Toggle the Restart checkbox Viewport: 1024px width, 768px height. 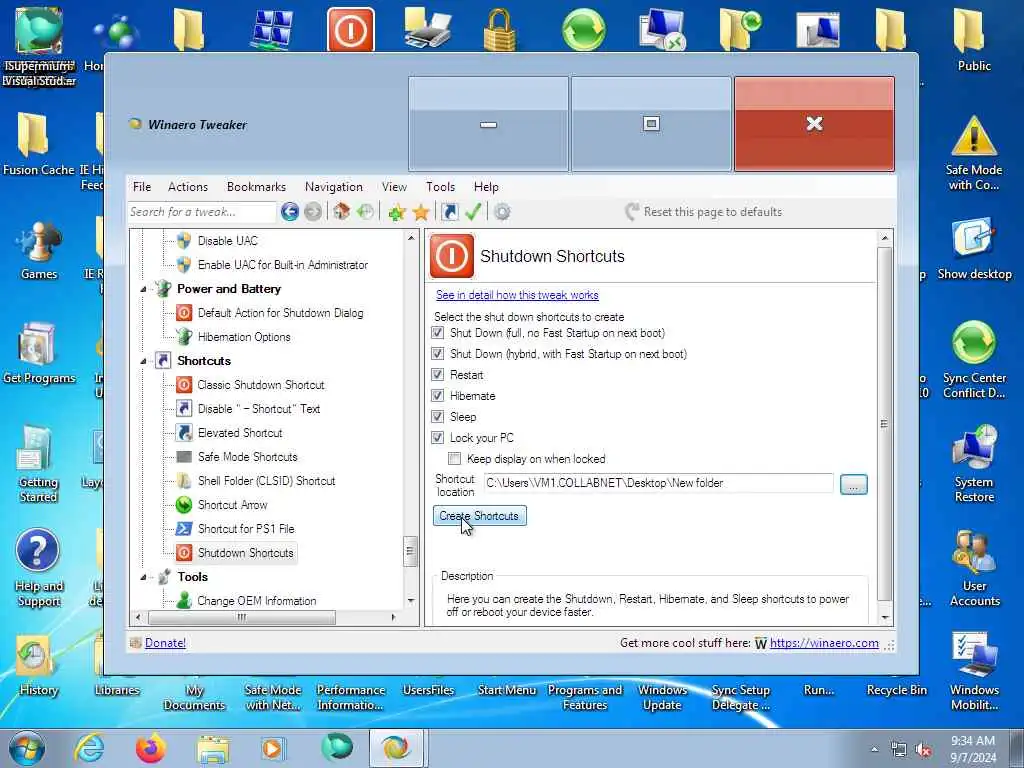tap(438, 375)
